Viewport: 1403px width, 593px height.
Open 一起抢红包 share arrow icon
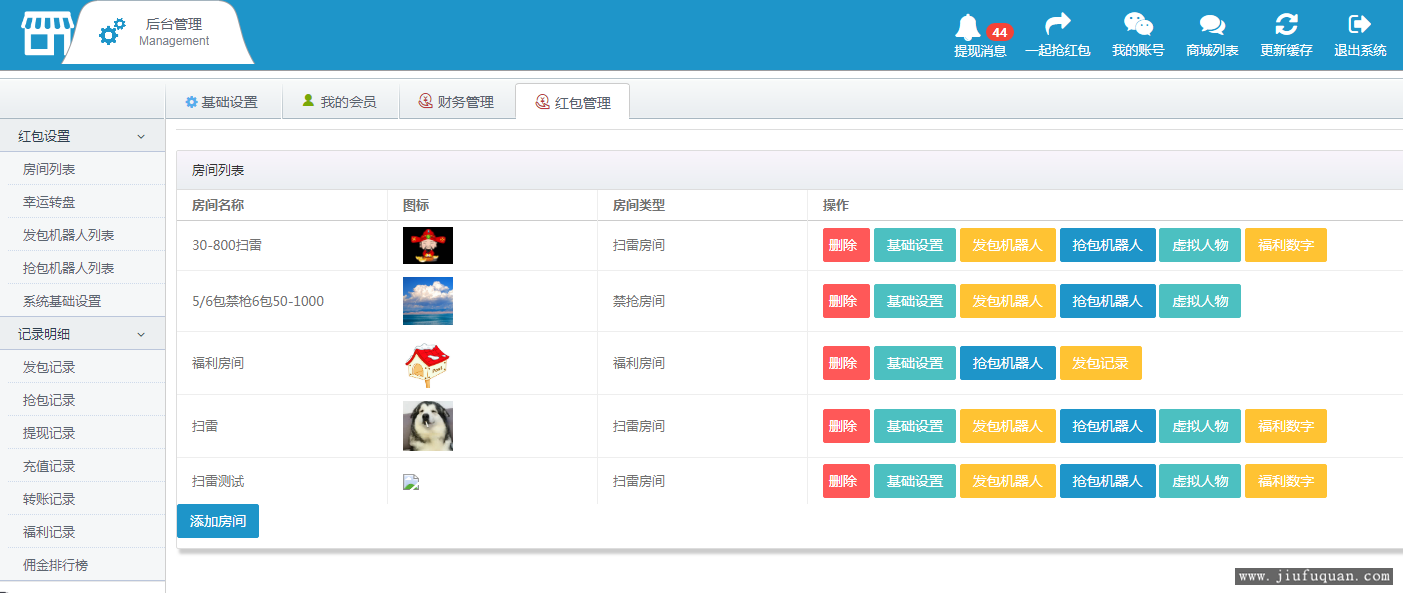(1057, 24)
